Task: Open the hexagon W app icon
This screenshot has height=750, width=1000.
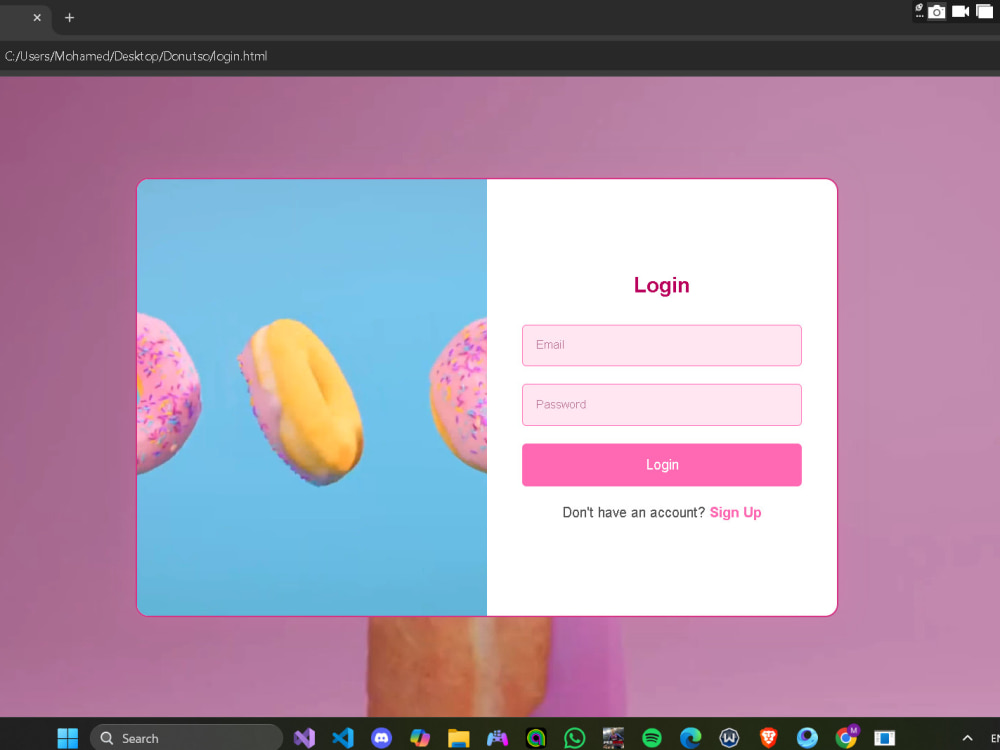Action: [730, 738]
